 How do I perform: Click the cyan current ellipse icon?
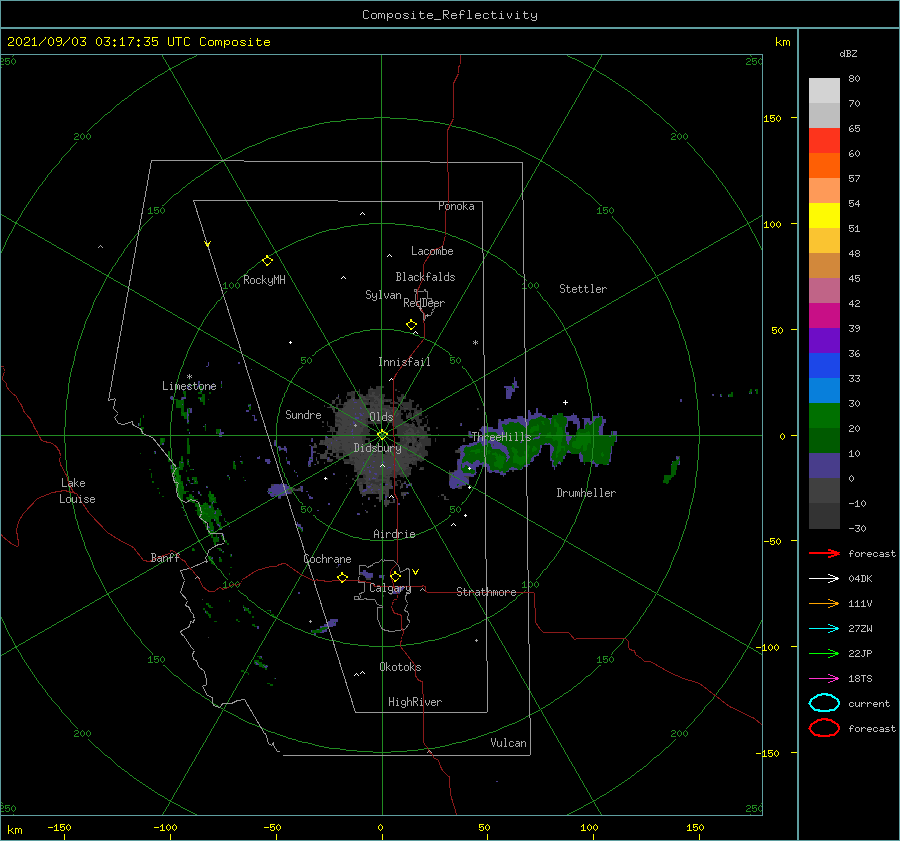click(x=824, y=703)
